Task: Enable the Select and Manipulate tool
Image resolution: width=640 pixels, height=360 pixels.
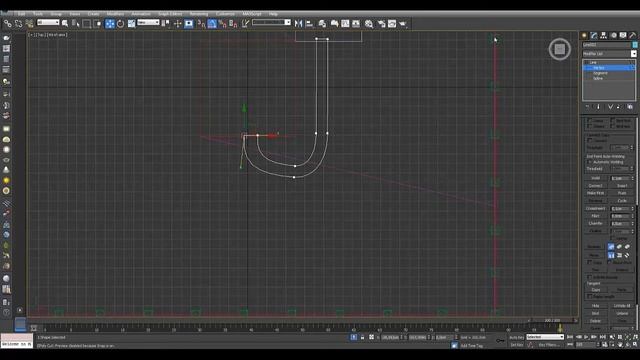Action: click(178, 24)
